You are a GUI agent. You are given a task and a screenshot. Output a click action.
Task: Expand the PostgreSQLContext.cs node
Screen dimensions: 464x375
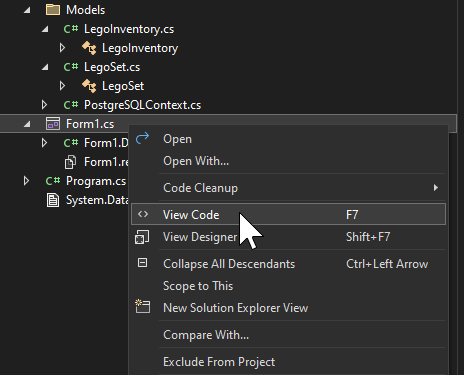pos(44,105)
